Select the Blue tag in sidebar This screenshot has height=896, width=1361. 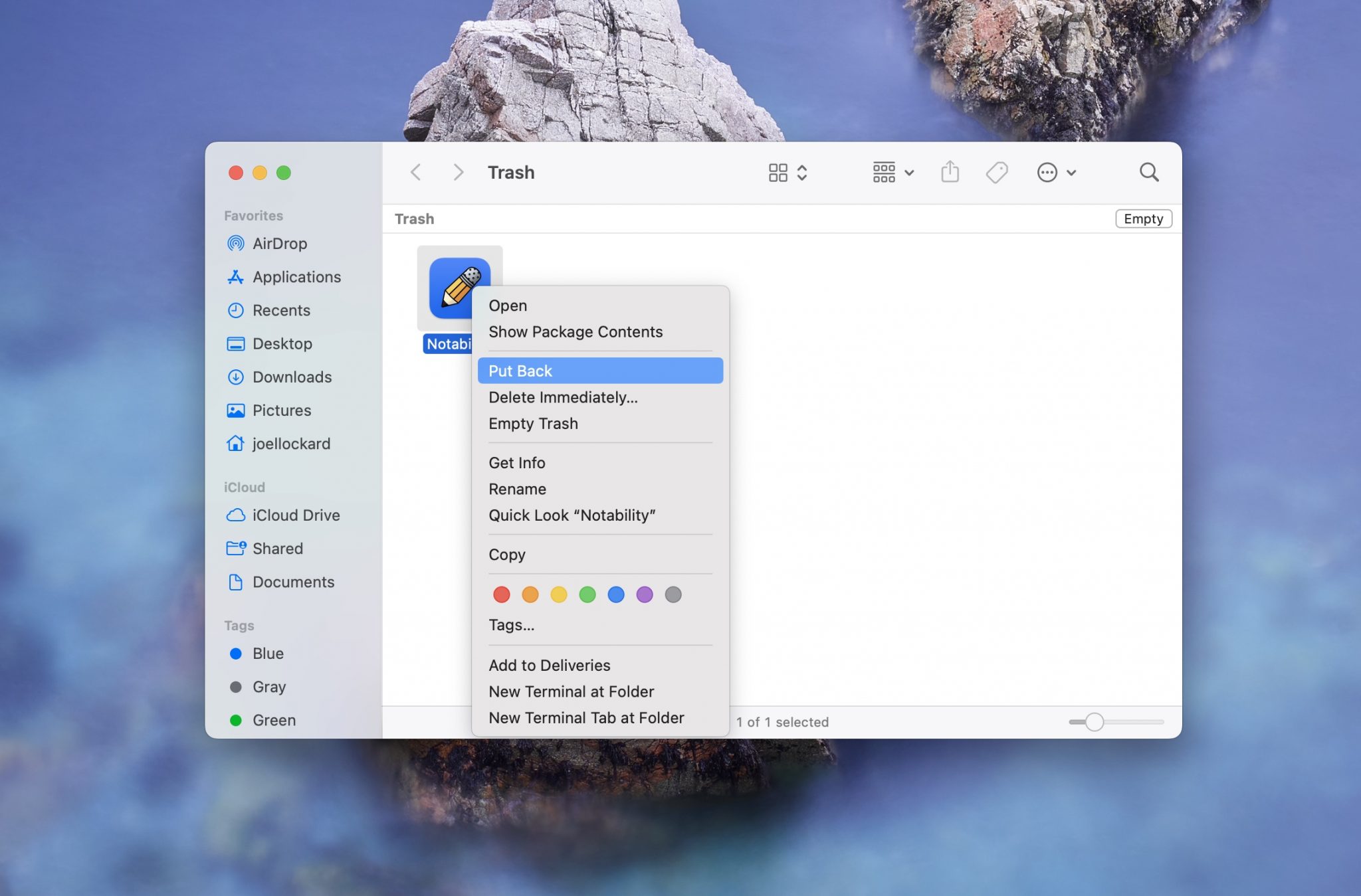(x=267, y=654)
